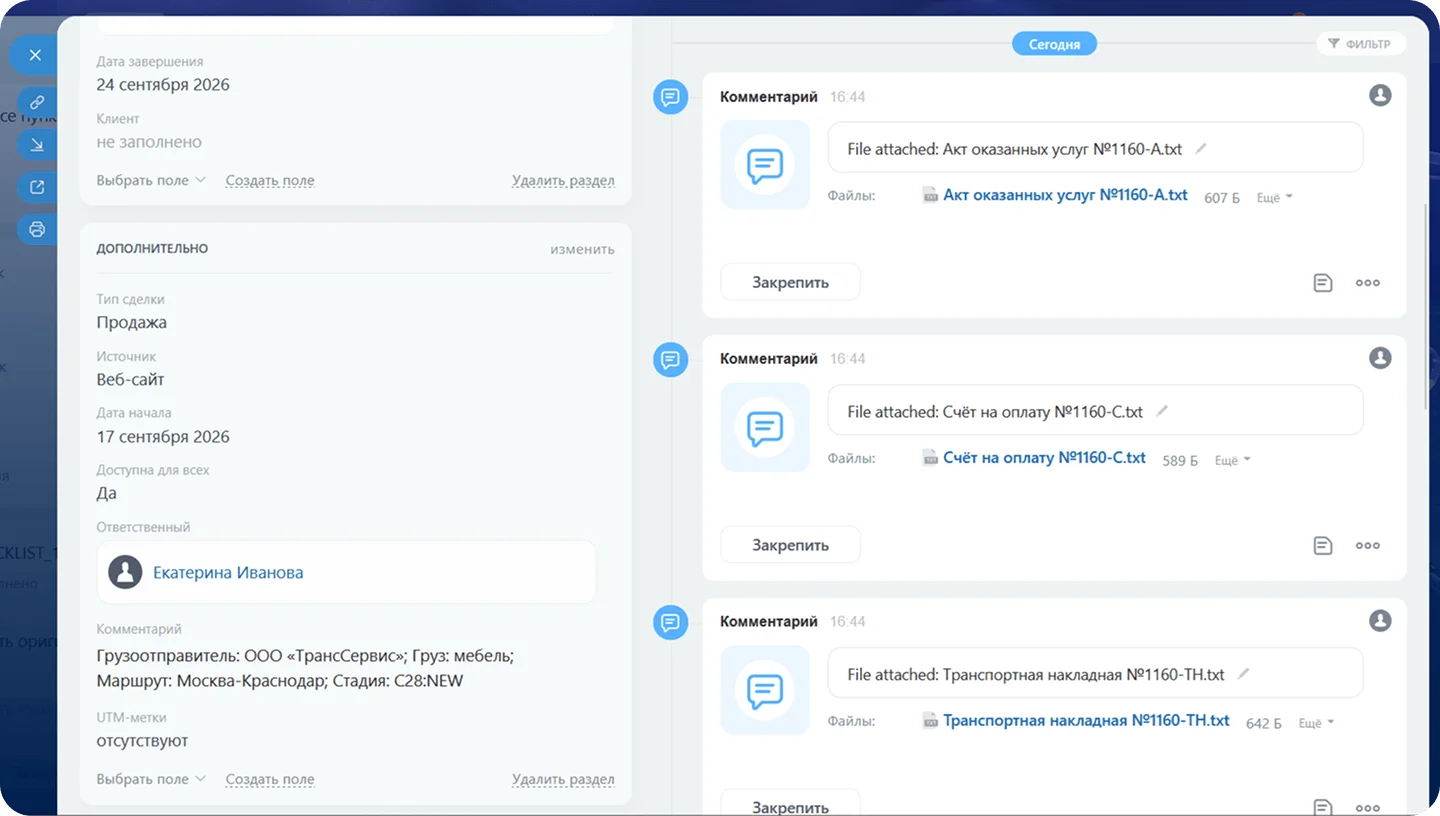
Task: Copy the deal link with the chain icon
Action: click(x=37, y=102)
